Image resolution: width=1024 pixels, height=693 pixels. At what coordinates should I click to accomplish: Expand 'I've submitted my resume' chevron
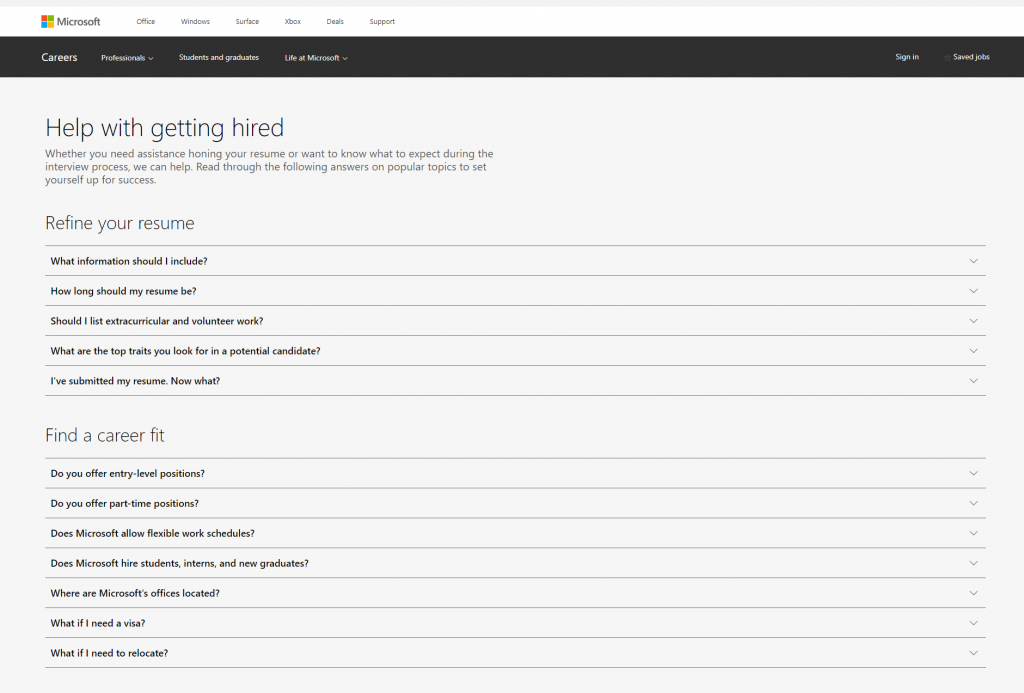tap(973, 381)
